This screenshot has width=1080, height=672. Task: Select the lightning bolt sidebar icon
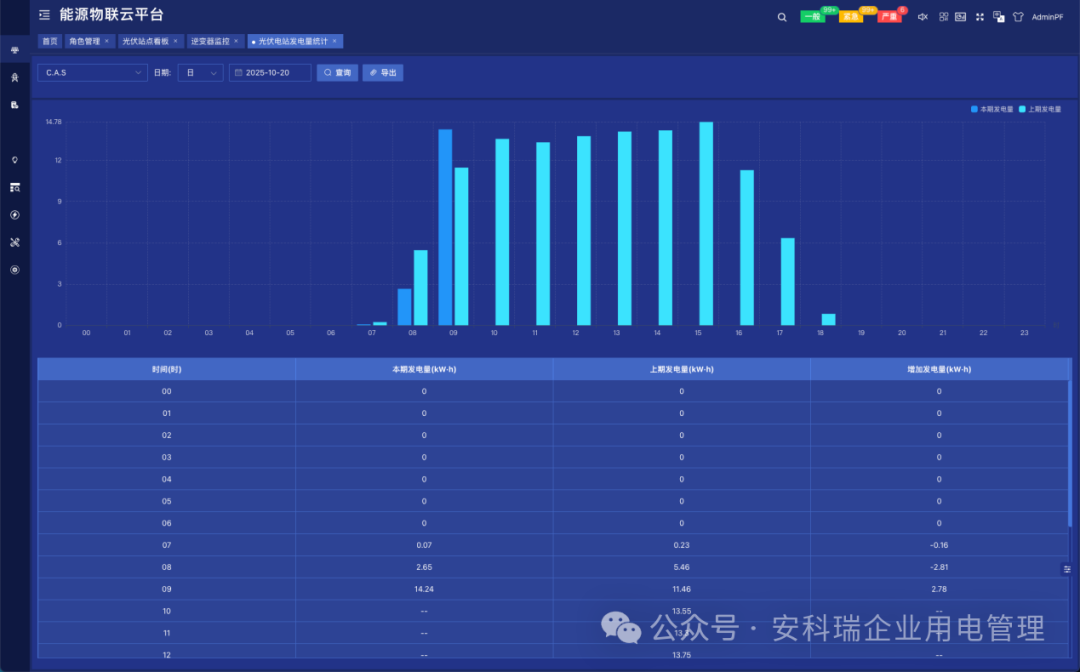[15, 215]
